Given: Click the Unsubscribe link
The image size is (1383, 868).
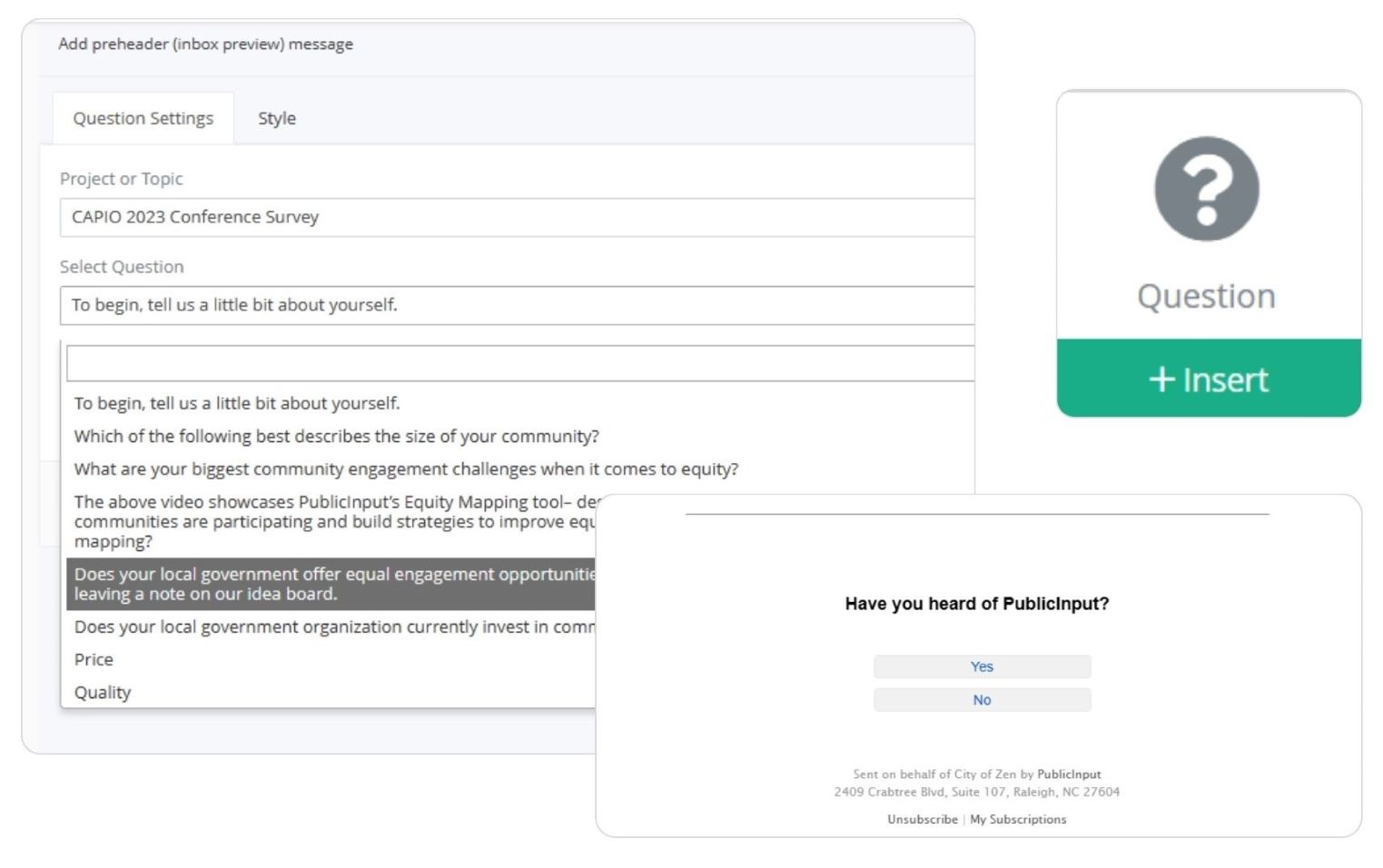Looking at the screenshot, I should point(922,819).
